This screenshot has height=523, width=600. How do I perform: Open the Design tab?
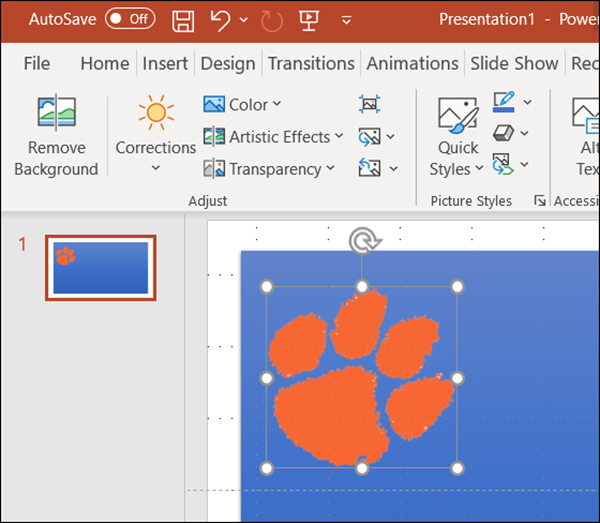coord(228,63)
